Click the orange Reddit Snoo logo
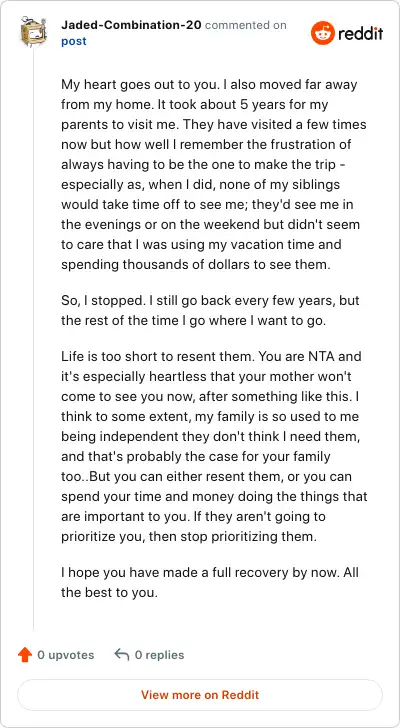This screenshot has width=400, height=728. pyautogui.click(x=323, y=33)
